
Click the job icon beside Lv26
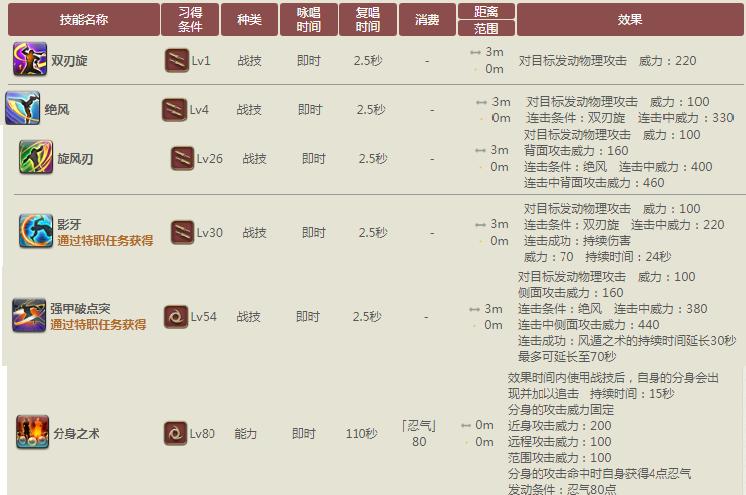click(183, 158)
